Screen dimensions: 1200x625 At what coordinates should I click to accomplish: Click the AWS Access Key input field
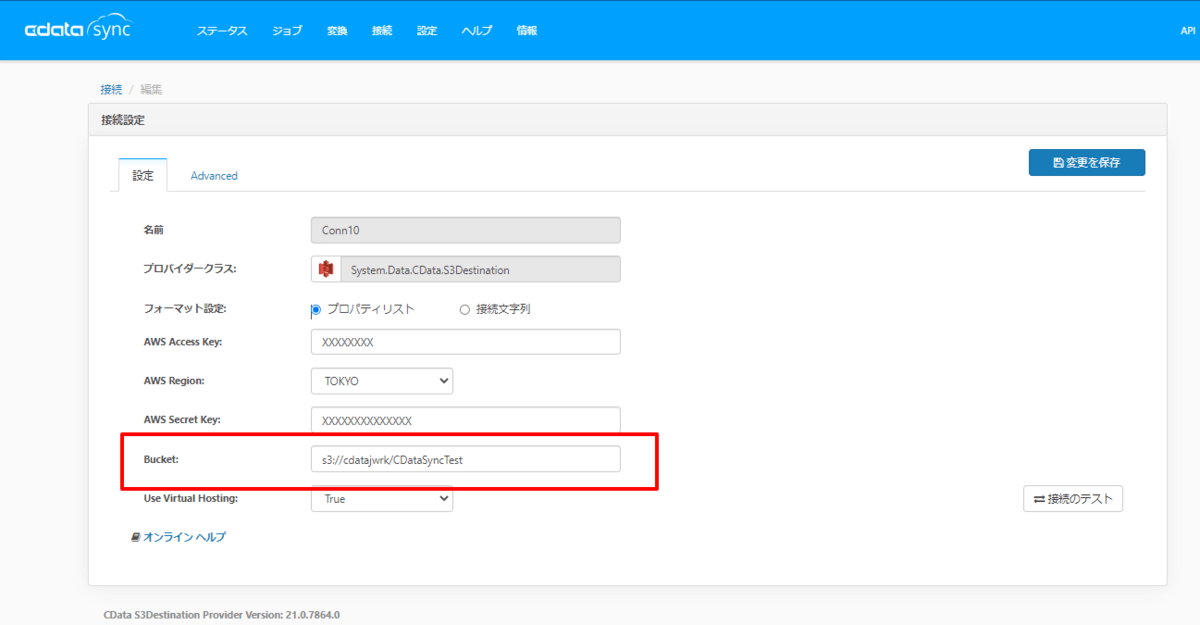pos(466,341)
